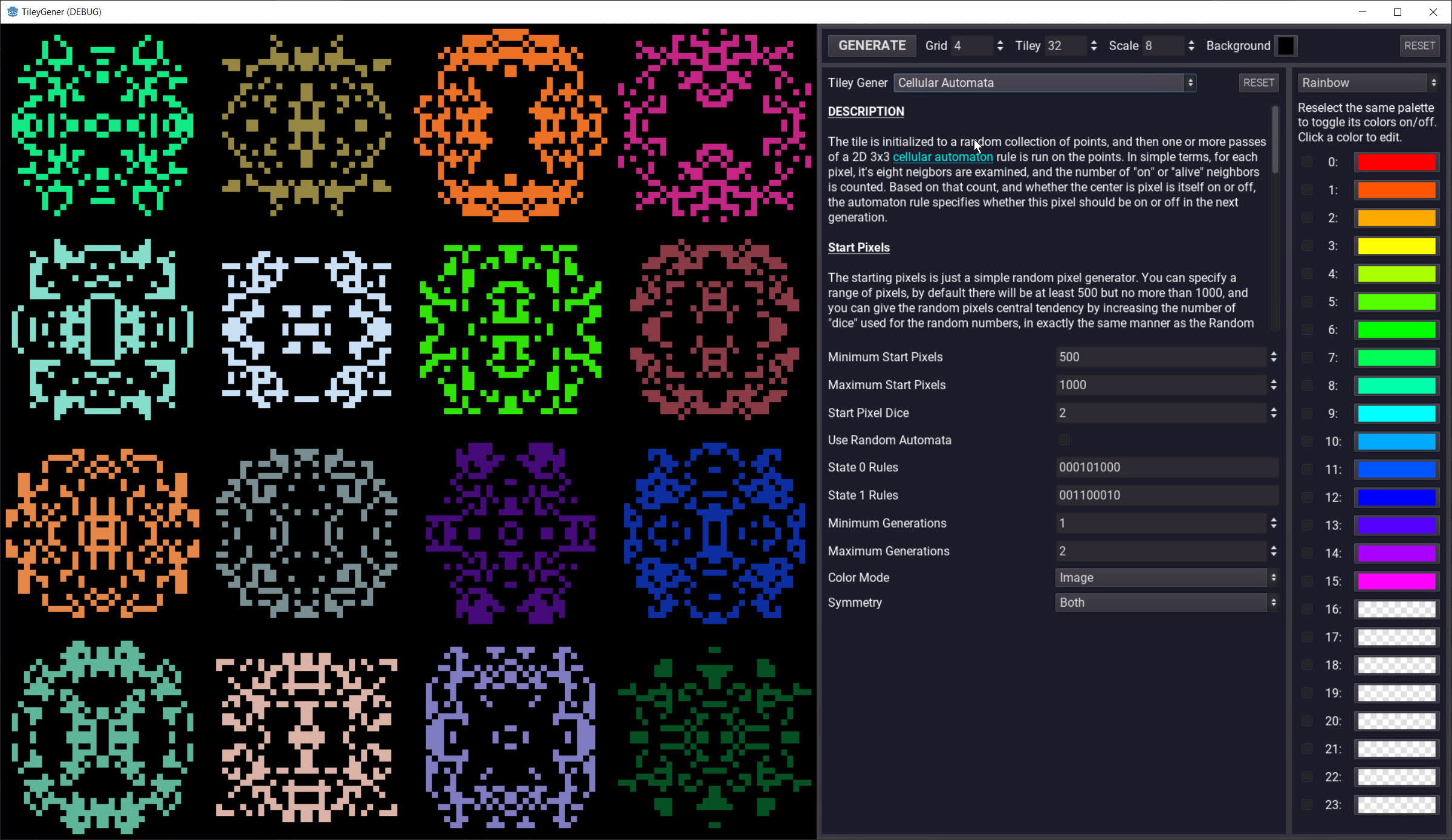Click the State 0 Rules input field
The image size is (1452, 840).
(x=1166, y=467)
